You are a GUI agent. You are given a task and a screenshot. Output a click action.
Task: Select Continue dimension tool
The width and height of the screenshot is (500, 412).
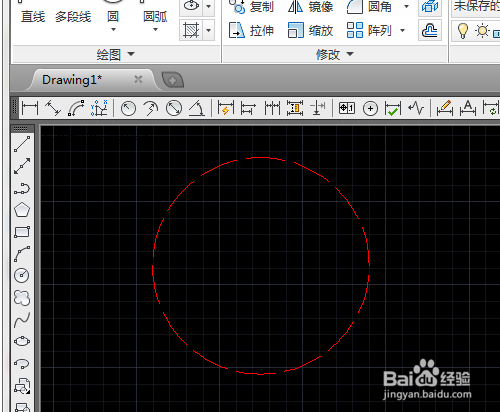point(272,108)
